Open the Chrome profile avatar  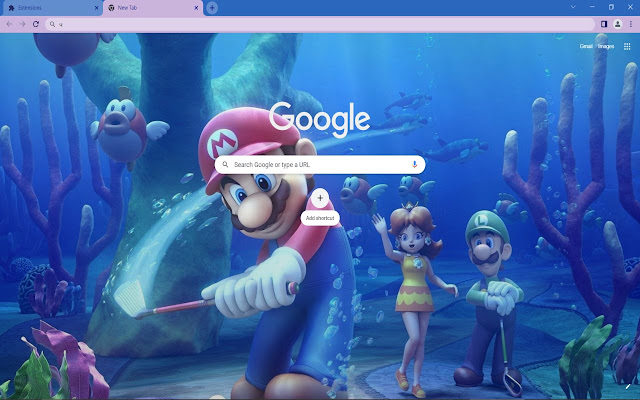[x=617, y=22]
